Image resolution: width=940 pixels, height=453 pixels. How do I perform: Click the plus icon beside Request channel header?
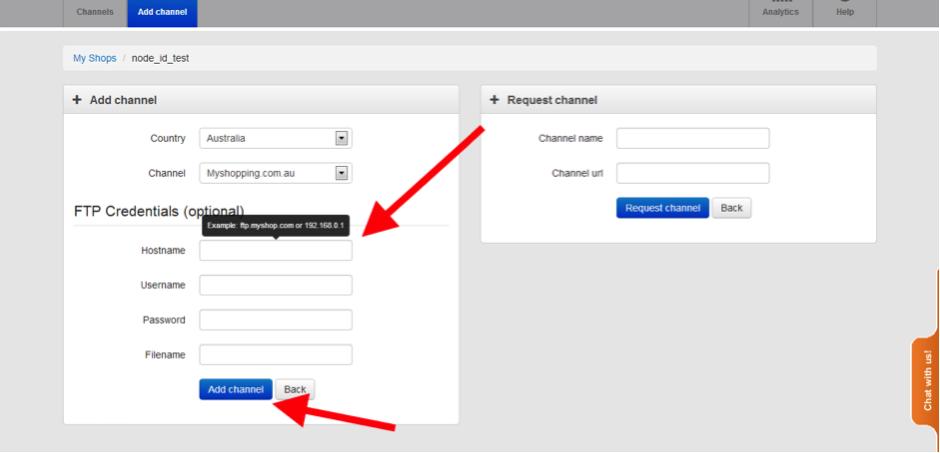click(494, 100)
